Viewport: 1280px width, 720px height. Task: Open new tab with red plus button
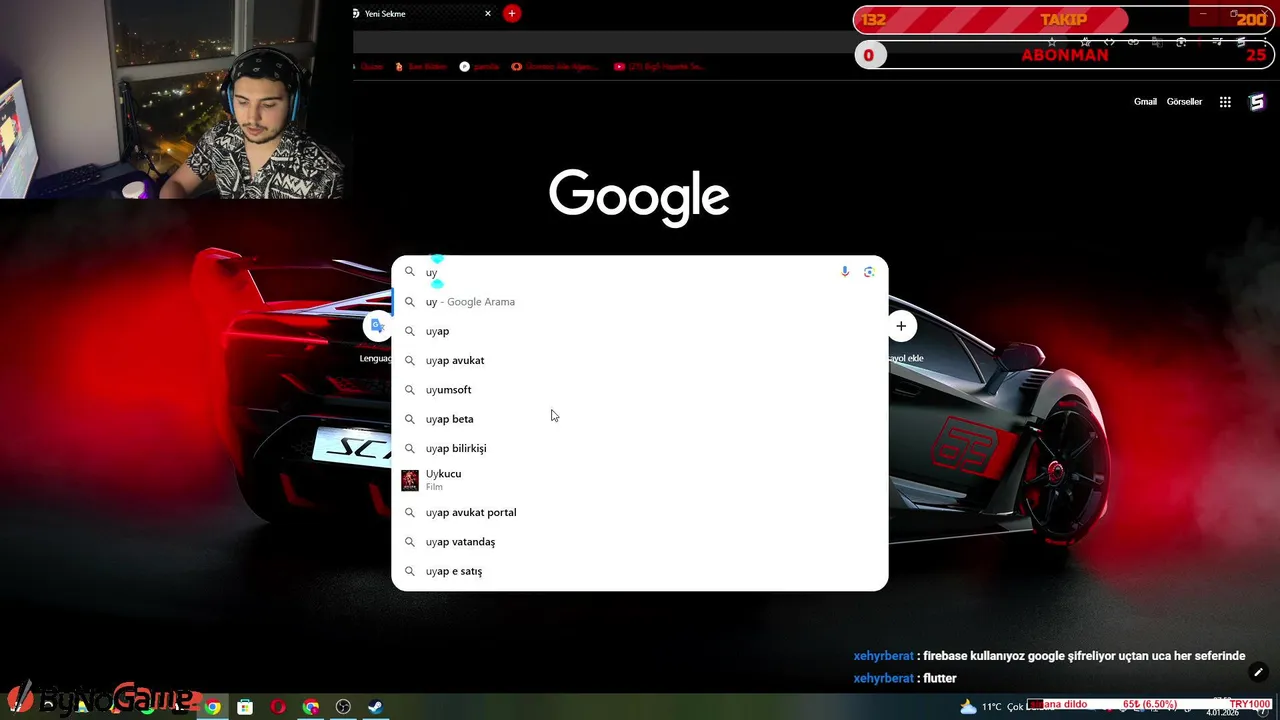pos(512,14)
